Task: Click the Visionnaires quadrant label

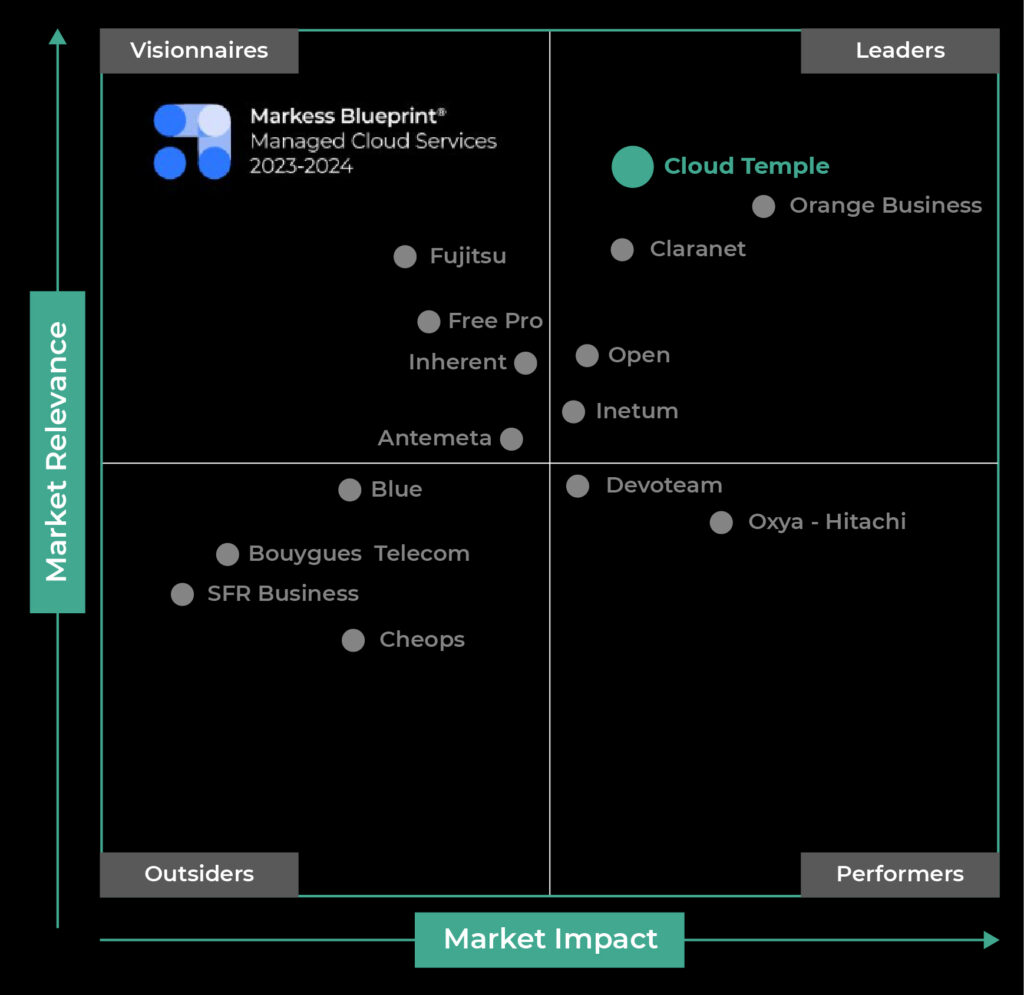Action: tap(199, 51)
